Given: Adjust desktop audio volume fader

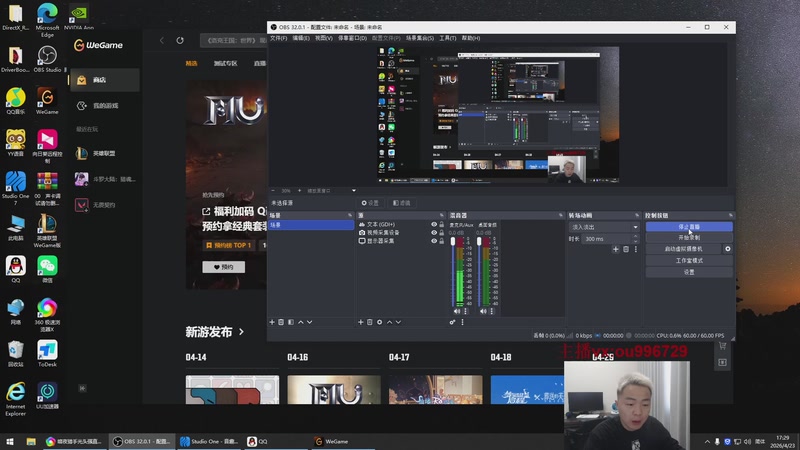Looking at the screenshot, I should pyautogui.click(x=479, y=241).
